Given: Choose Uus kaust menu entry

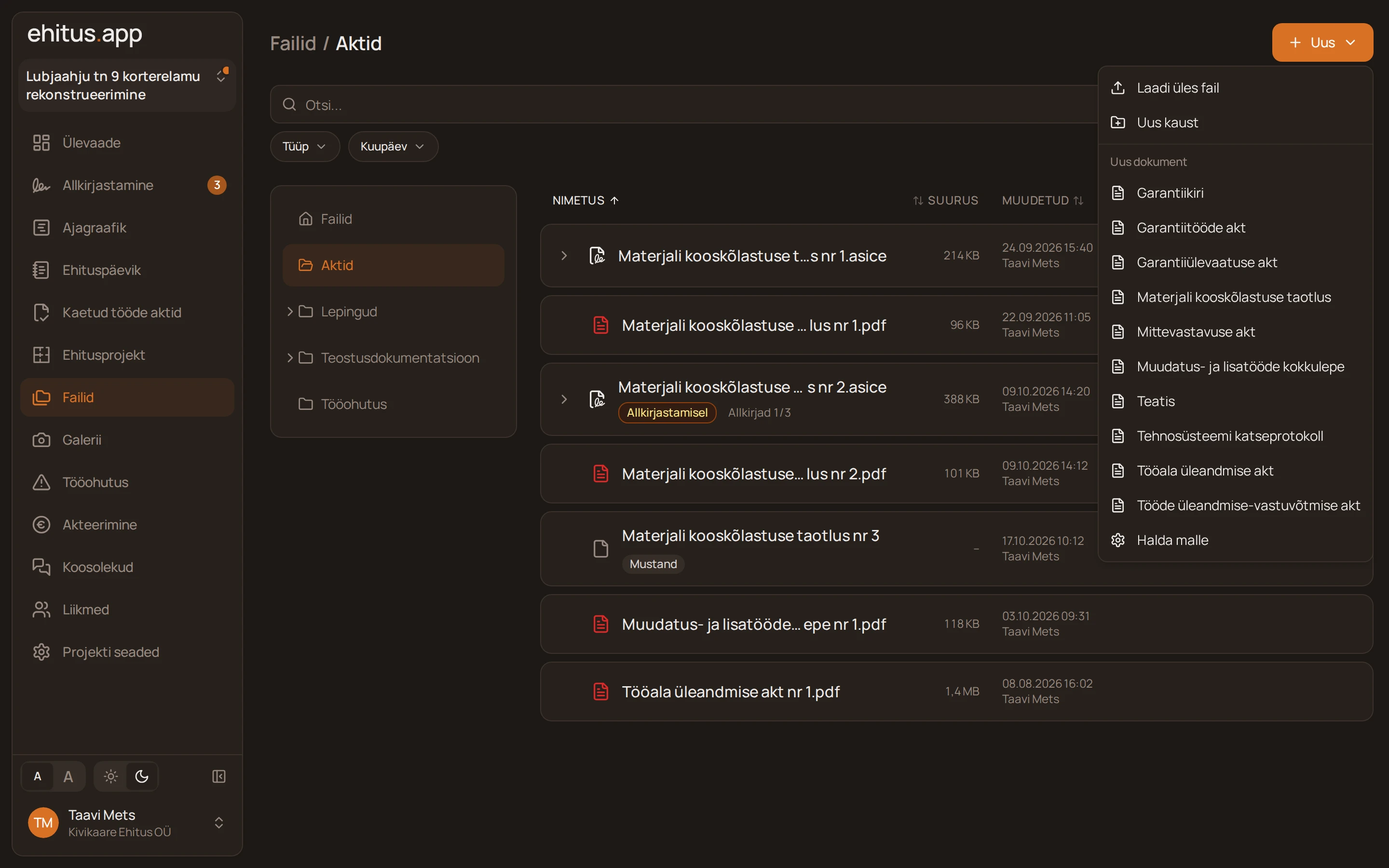Looking at the screenshot, I should point(1235,122).
